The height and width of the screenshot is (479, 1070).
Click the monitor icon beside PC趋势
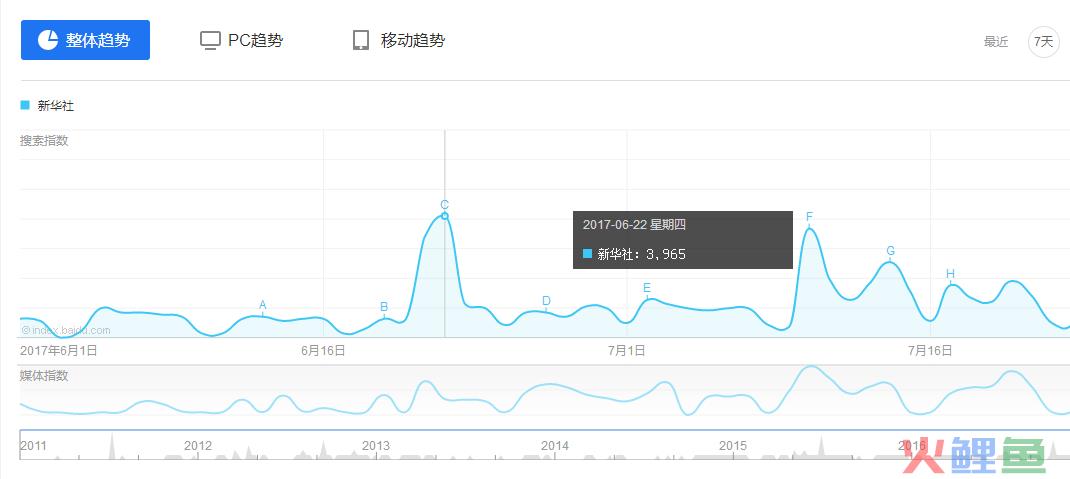(x=210, y=41)
